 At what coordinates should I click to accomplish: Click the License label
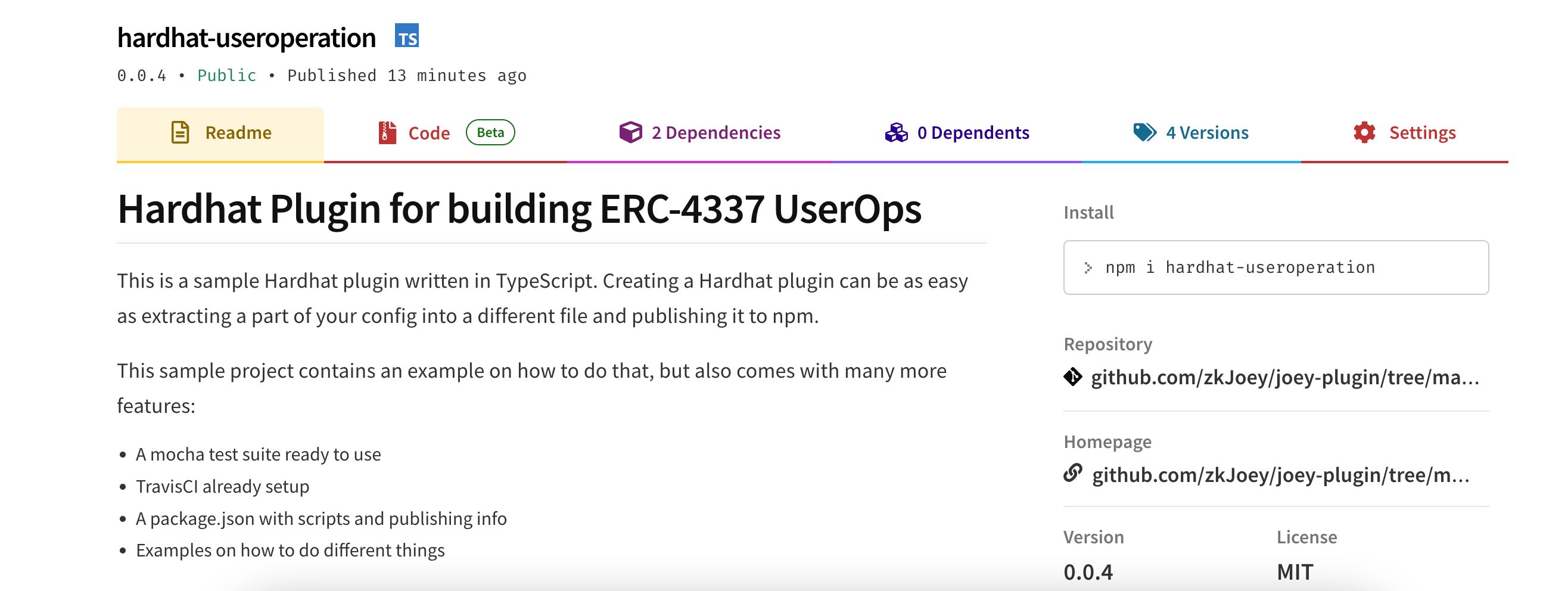click(x=1307, y=537)
